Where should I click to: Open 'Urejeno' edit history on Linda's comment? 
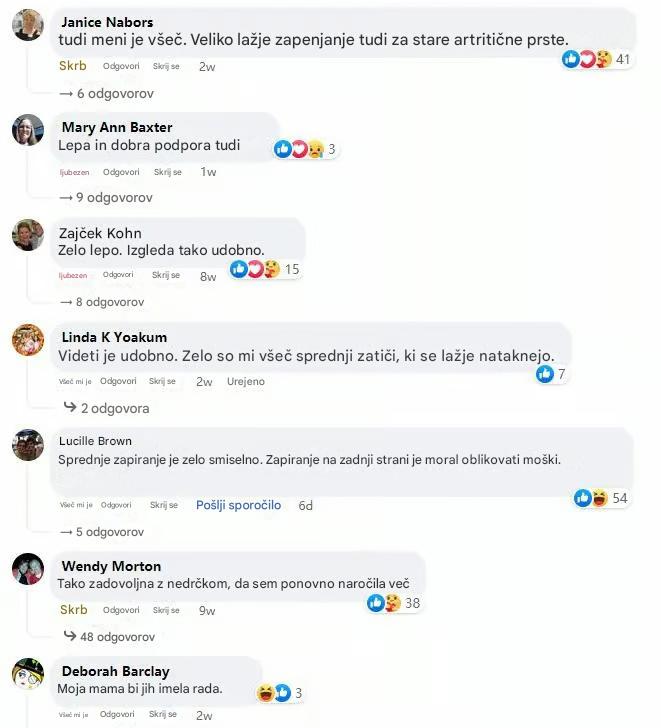[245, 381]
